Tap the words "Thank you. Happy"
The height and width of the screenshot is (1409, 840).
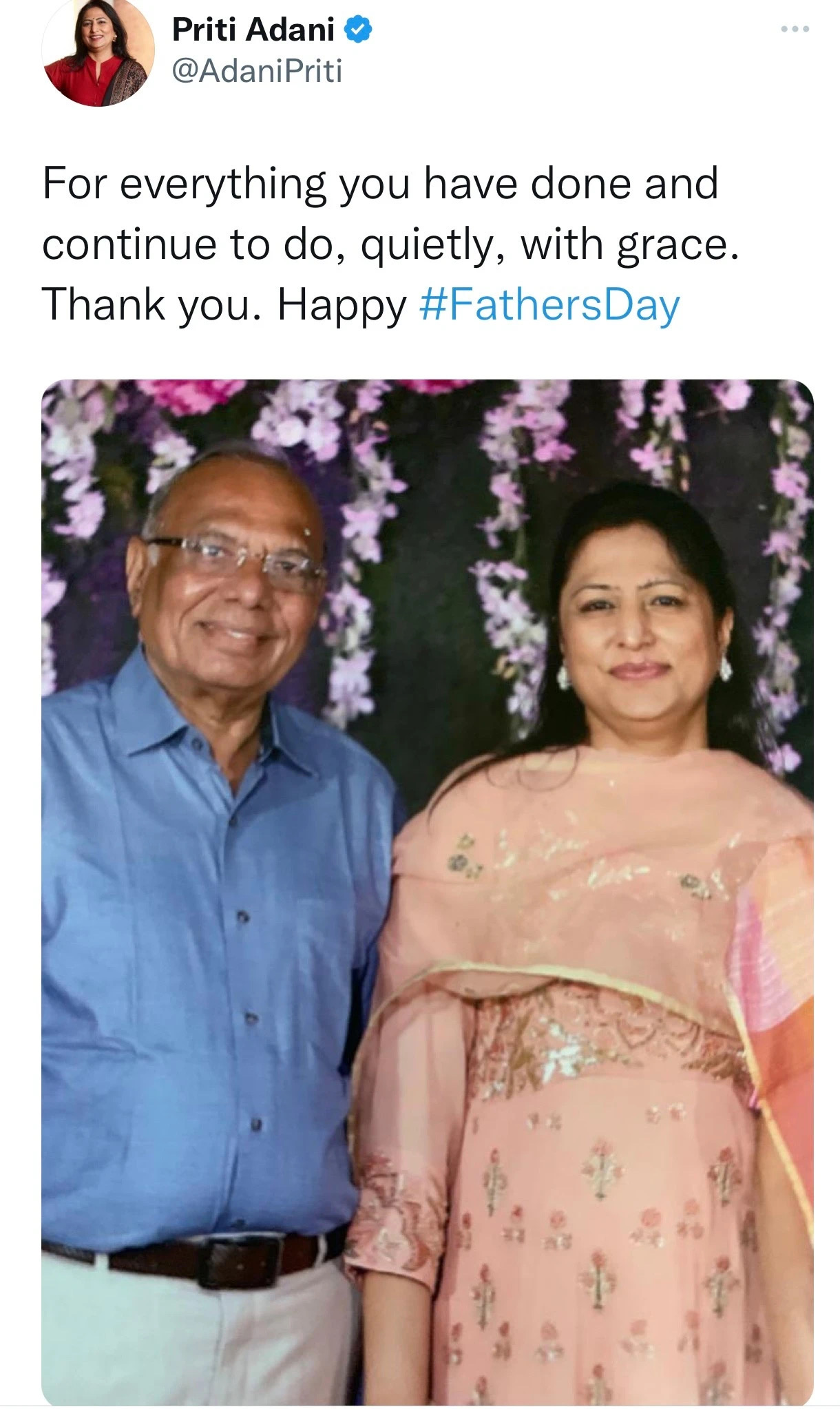pos(224,304)
